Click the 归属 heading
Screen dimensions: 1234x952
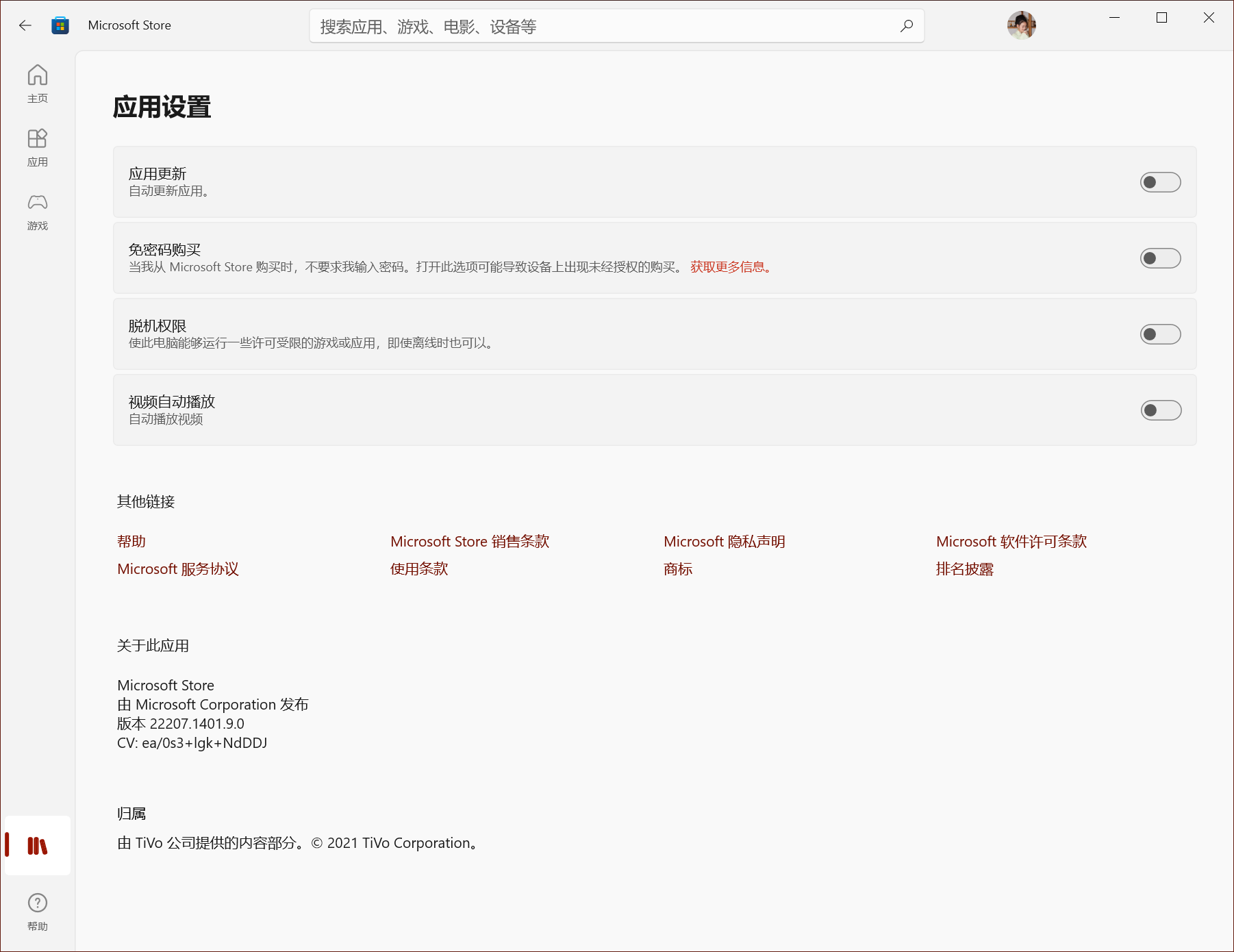131,814
